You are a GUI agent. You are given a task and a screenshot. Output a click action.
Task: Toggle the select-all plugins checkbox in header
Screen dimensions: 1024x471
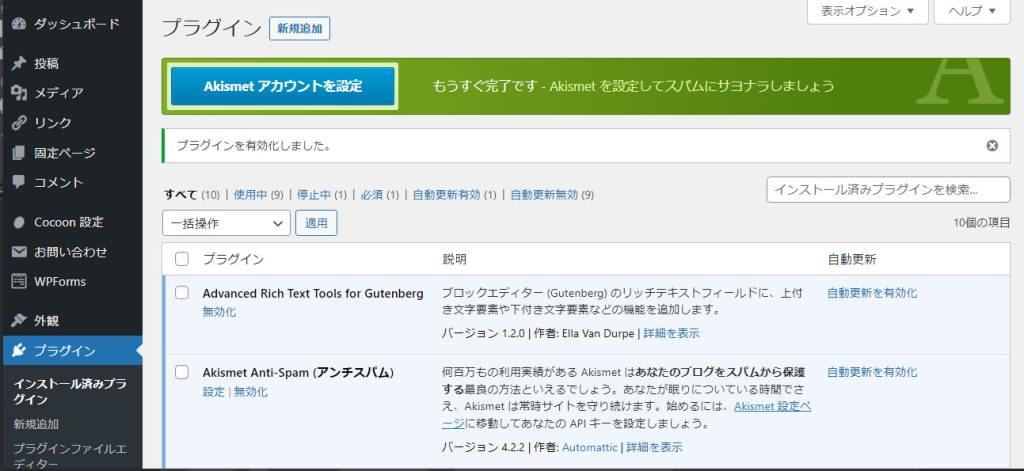click(182, 259)
